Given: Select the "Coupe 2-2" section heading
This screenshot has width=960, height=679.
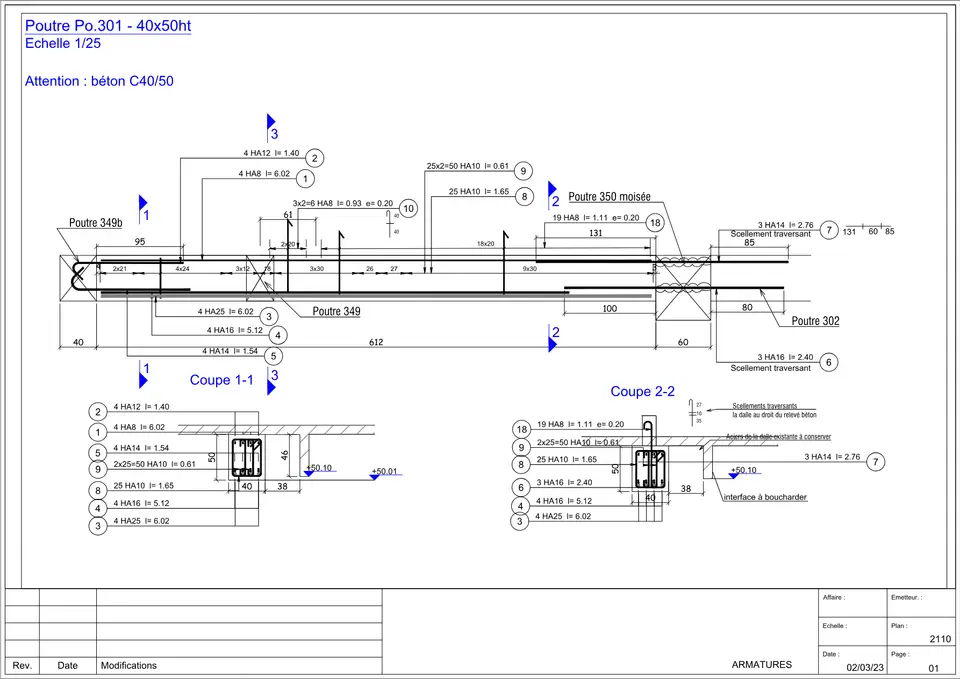Looking at the screenshot, I should point(642,392).
